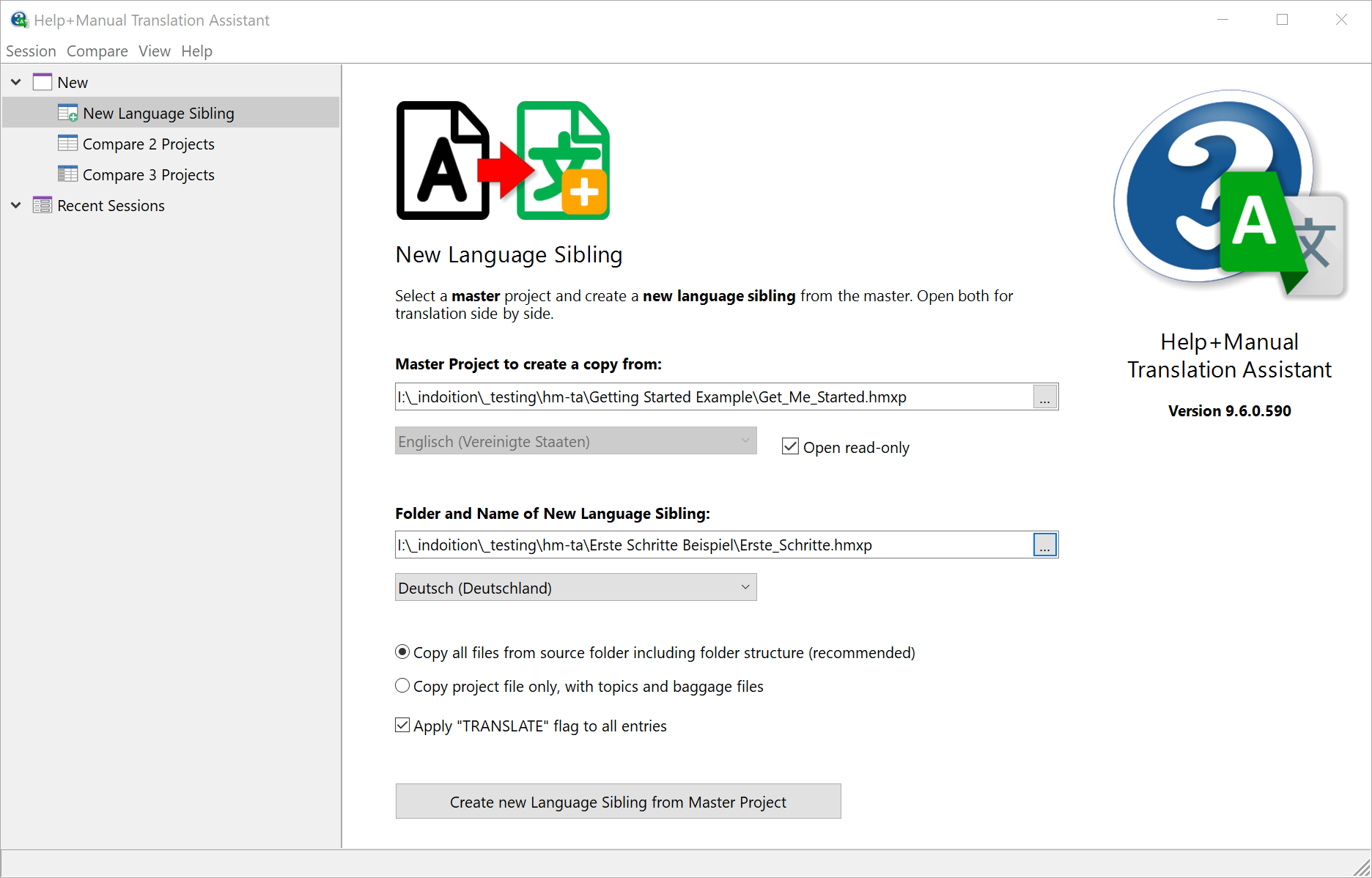The width and height of the screenshot is (1372, 878).
Task: Select Copy project file only option
Action: pyautogui.click(x=402, y=686)
